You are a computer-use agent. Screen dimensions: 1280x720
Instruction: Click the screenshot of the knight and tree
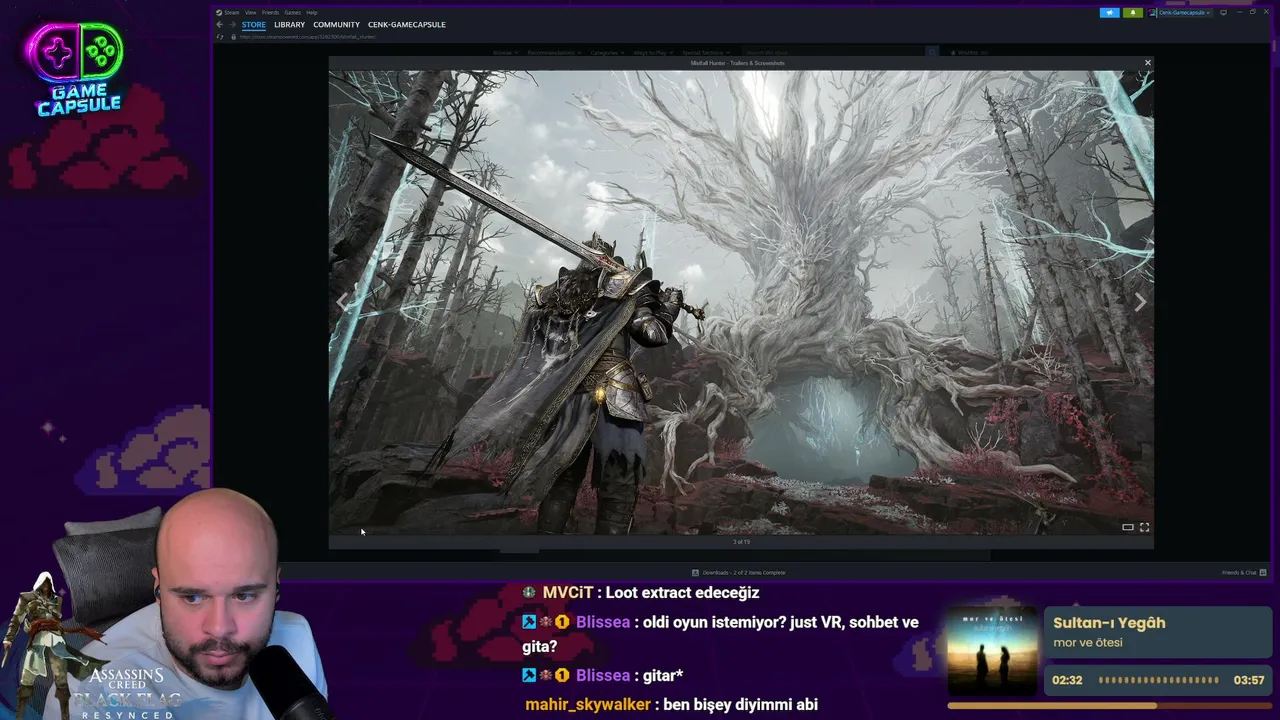(x=741, y=302)
